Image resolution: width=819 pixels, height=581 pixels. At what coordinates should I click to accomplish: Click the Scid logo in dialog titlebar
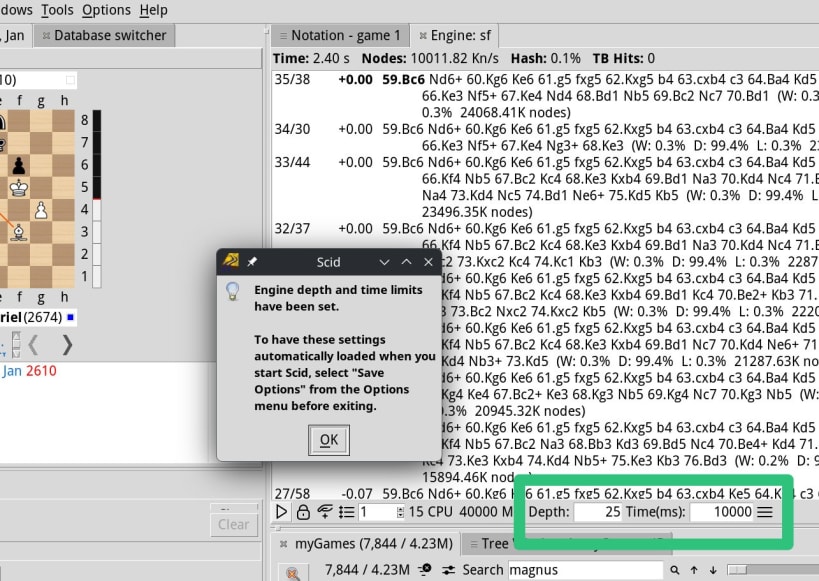click(231, 261)
